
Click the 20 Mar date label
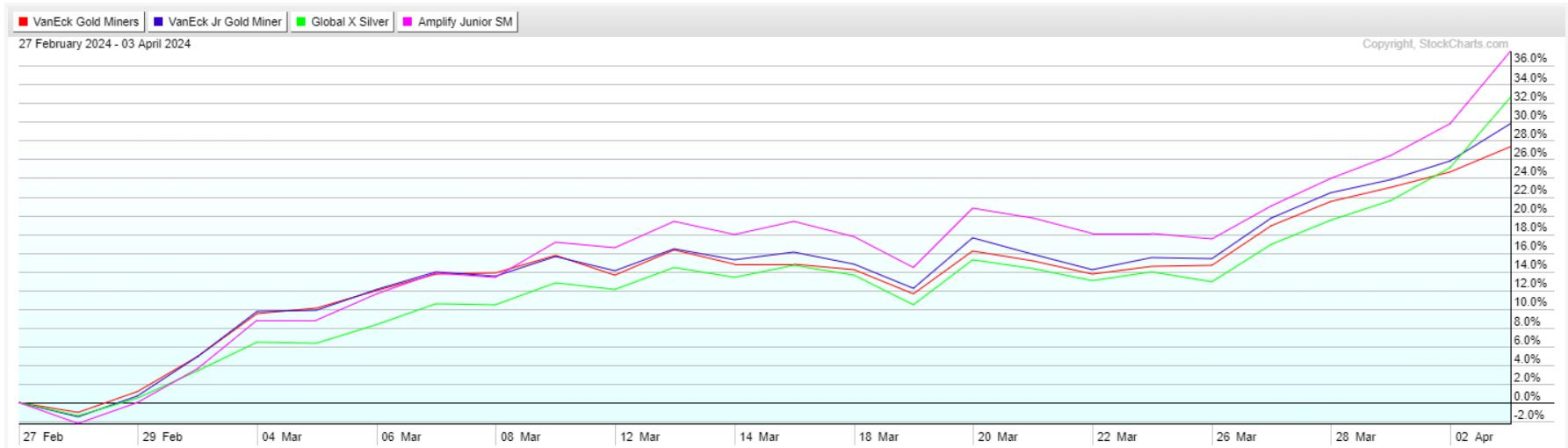click(999, 437)
